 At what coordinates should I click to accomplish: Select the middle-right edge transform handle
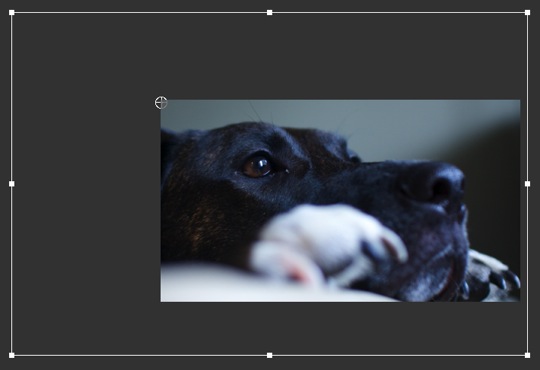click(528, 184)
